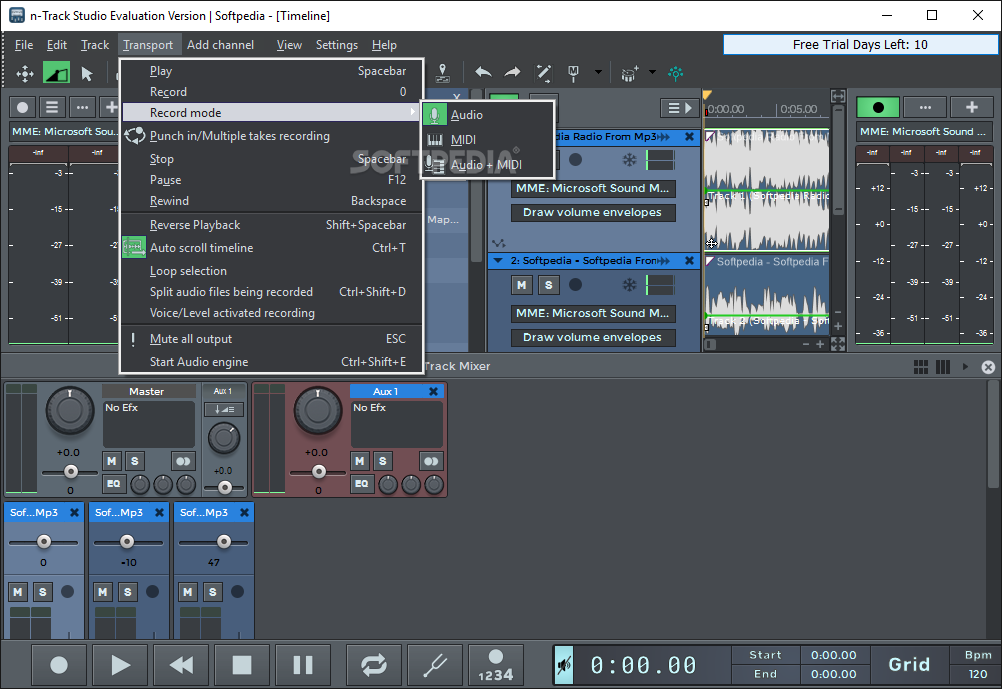
Task: Select Loop selection menu entry
Action: pos(273,271)
